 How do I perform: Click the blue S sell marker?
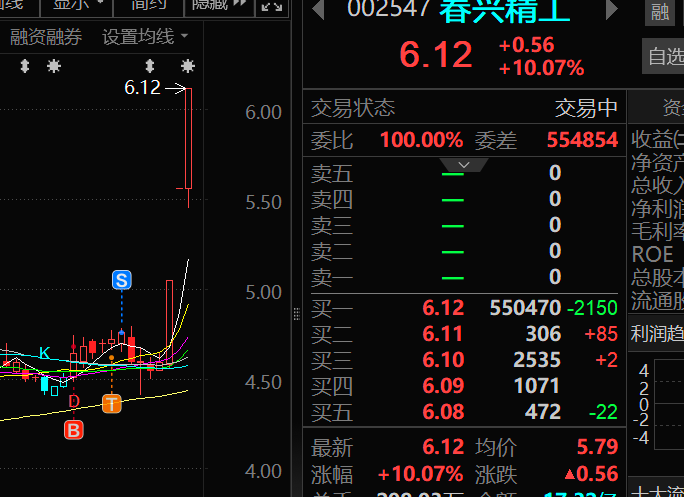click(122, 280)
